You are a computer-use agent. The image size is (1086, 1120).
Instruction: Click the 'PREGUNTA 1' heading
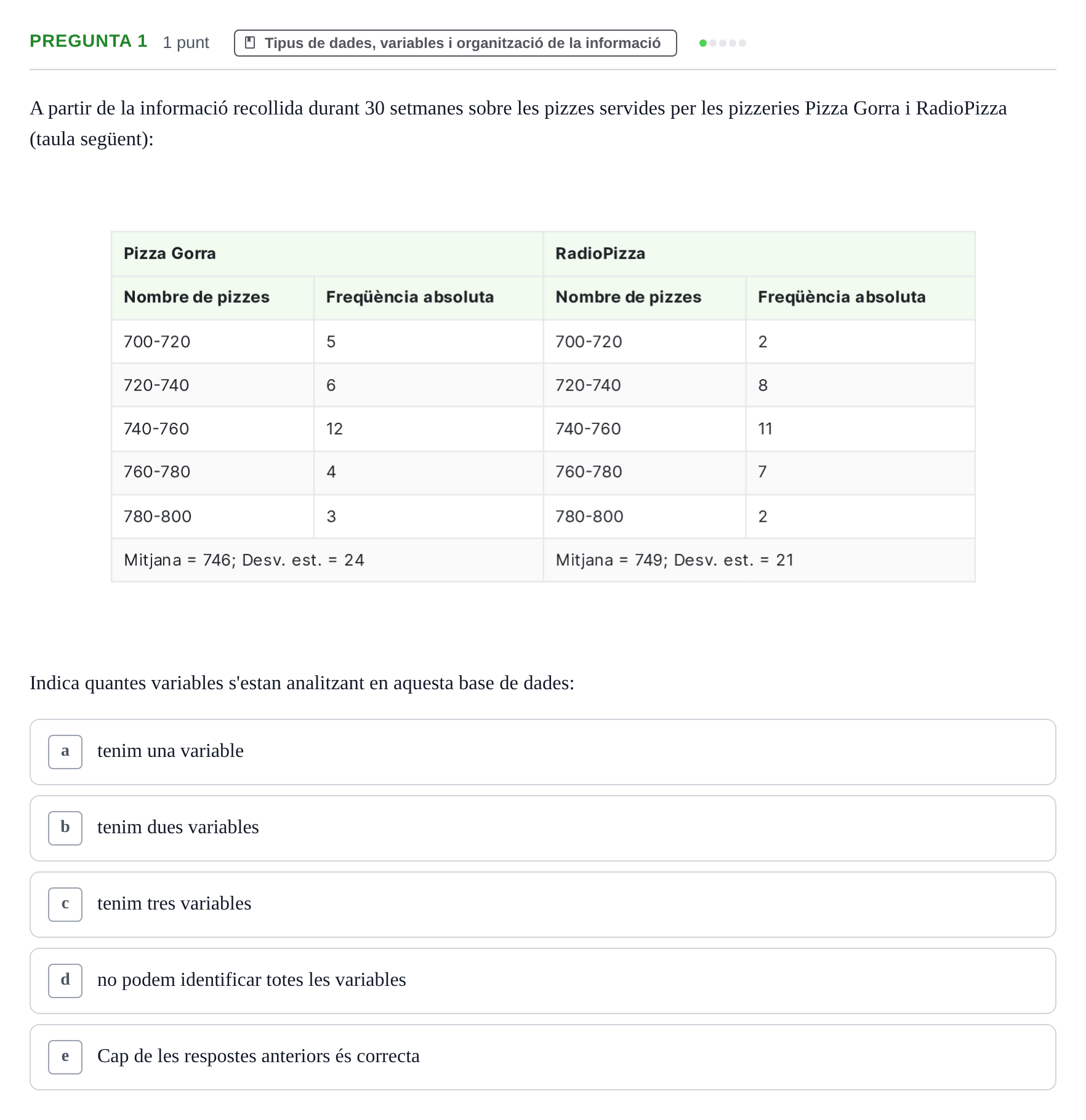coord(89,41)
